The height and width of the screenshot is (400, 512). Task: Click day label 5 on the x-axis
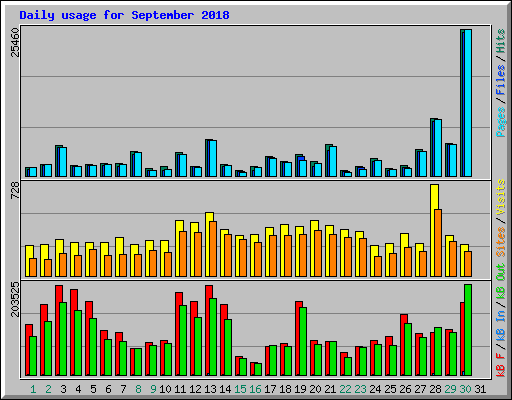point(93,389)
